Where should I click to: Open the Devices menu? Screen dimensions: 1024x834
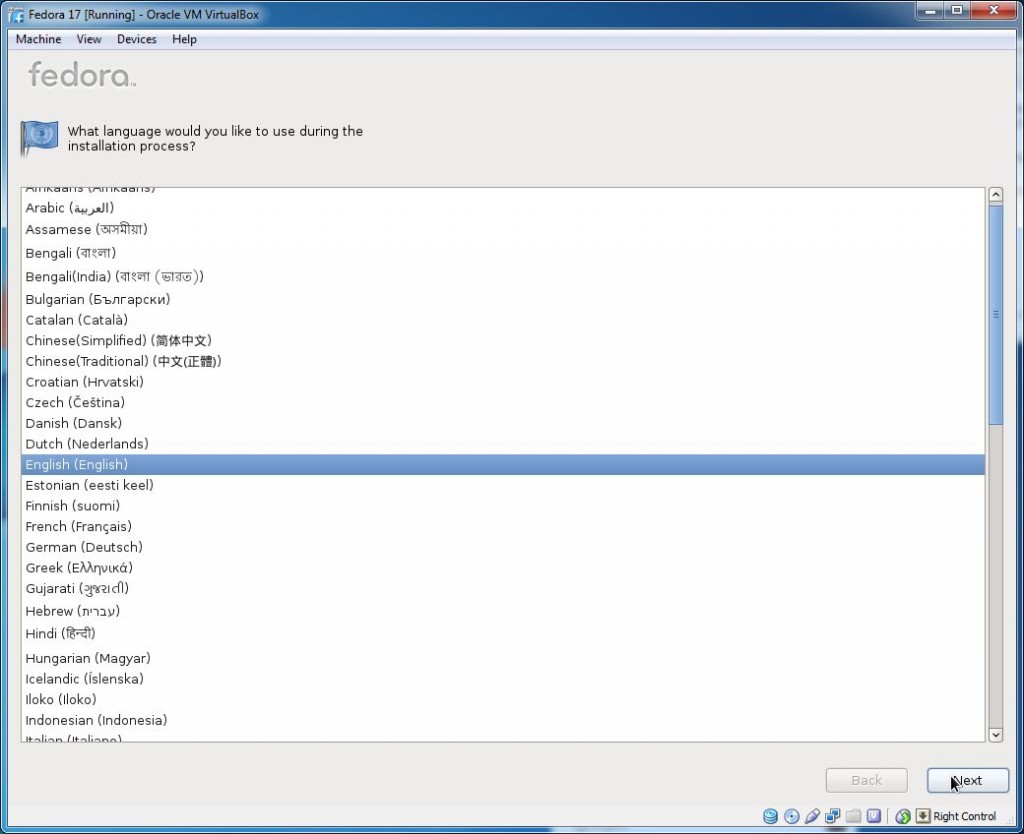[x=136, y=39]
